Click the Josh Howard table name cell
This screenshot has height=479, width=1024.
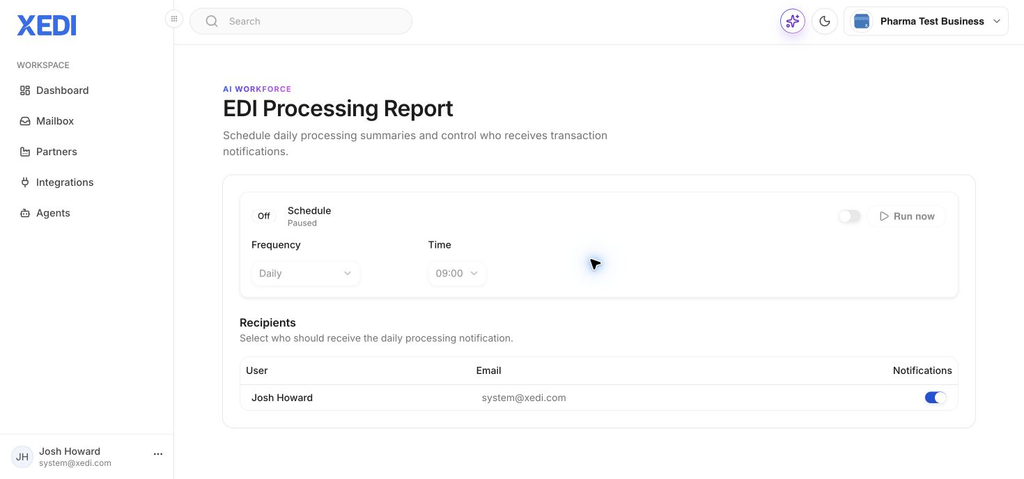282,397
